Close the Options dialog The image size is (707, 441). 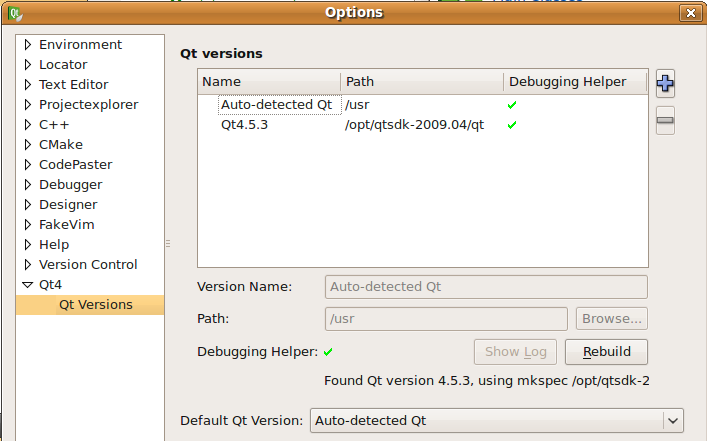[690, 13]
